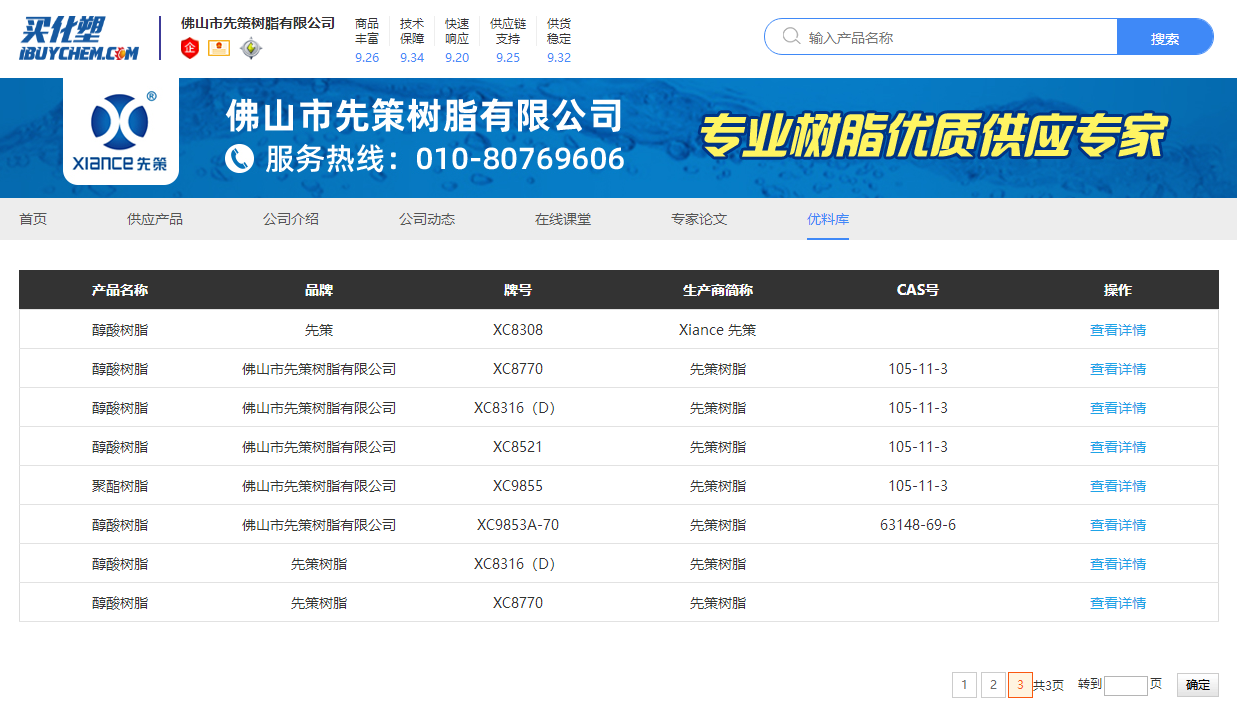Click the banner slogan 专业树脂优质供应专家
This screenshot has width=1237, height=707.
933,137
